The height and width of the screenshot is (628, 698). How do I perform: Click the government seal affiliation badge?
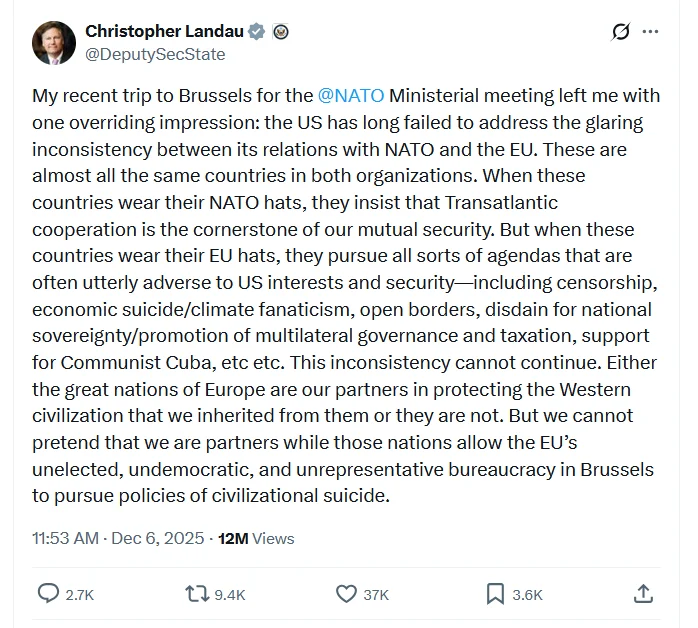281,32
